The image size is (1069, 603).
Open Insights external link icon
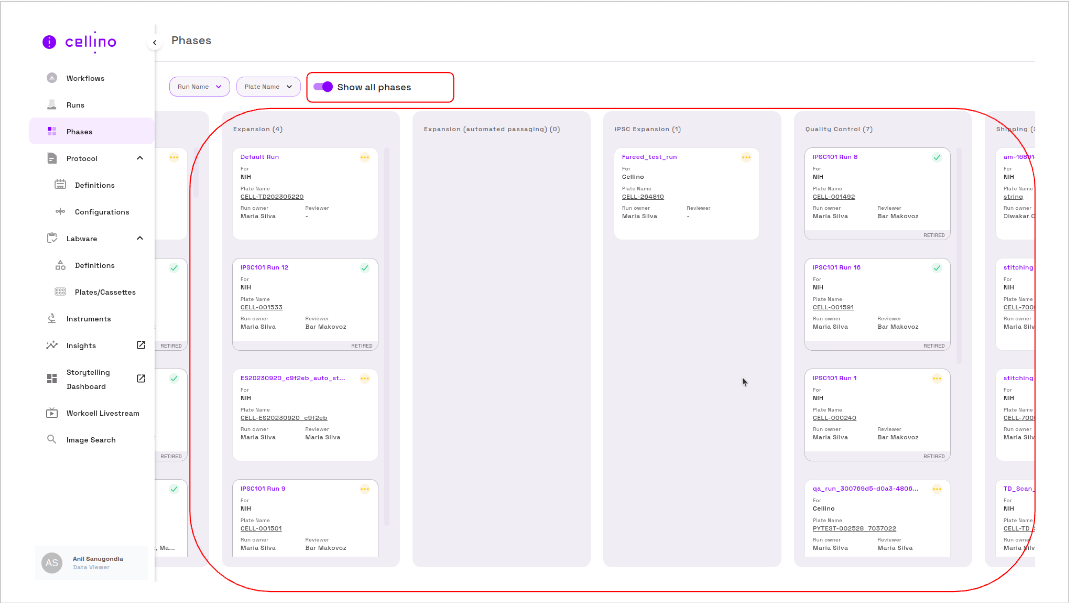pyautogui.click(x=141, y=345)
